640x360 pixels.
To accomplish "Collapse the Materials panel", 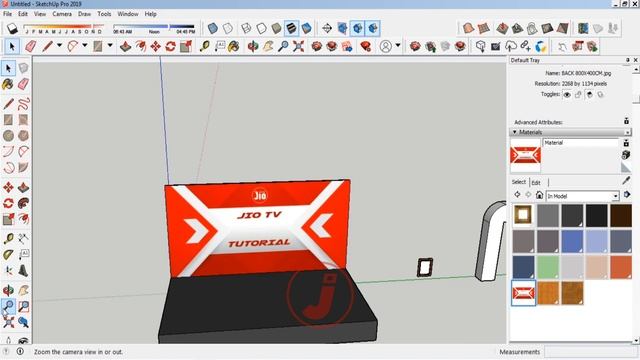I will tap(515, 132).
